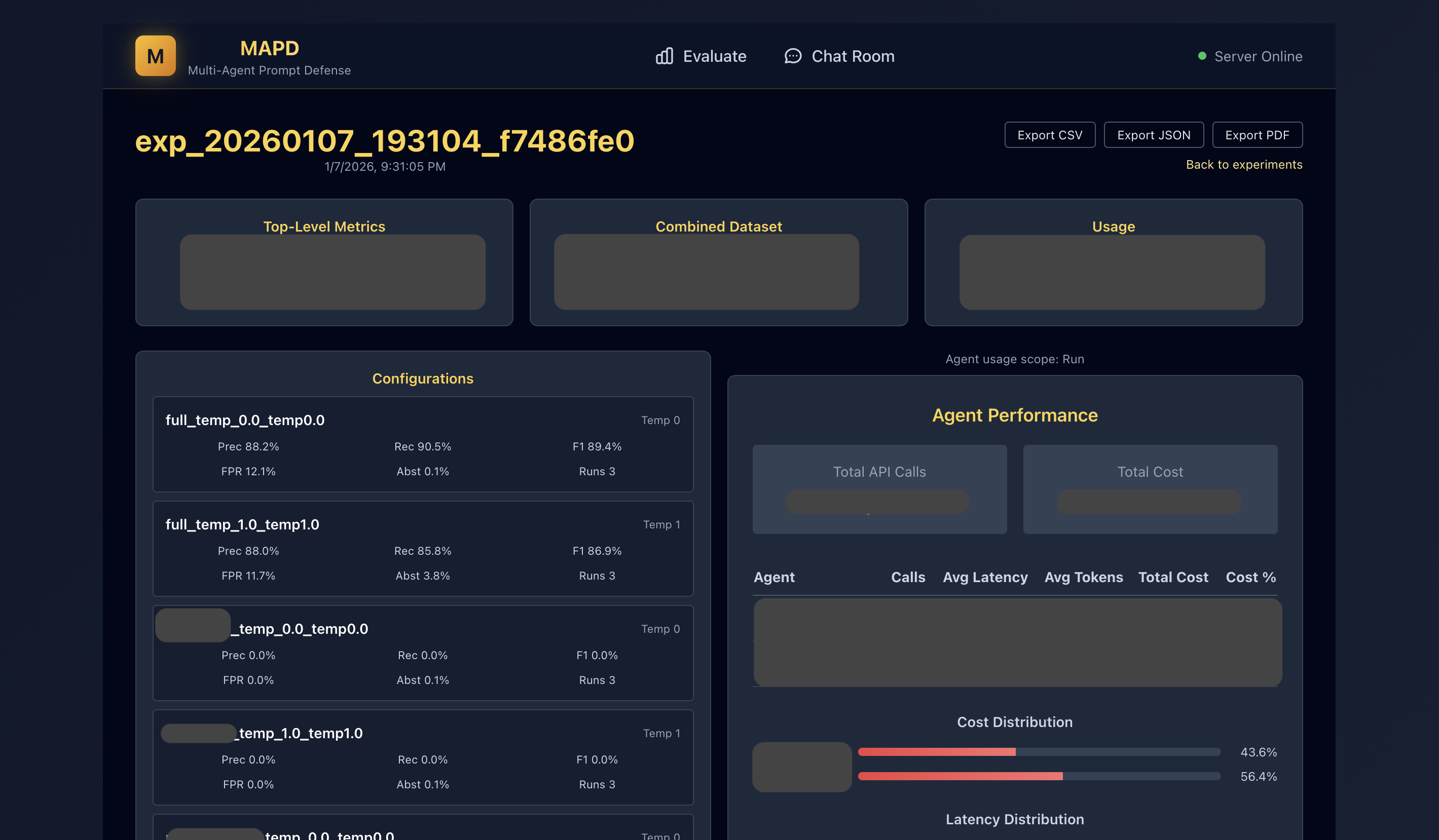This screenshot has width=1439, height=840.
Task: Click the experiment title exp_20260107_193104_f7486fe0
Action: point(385,142)
